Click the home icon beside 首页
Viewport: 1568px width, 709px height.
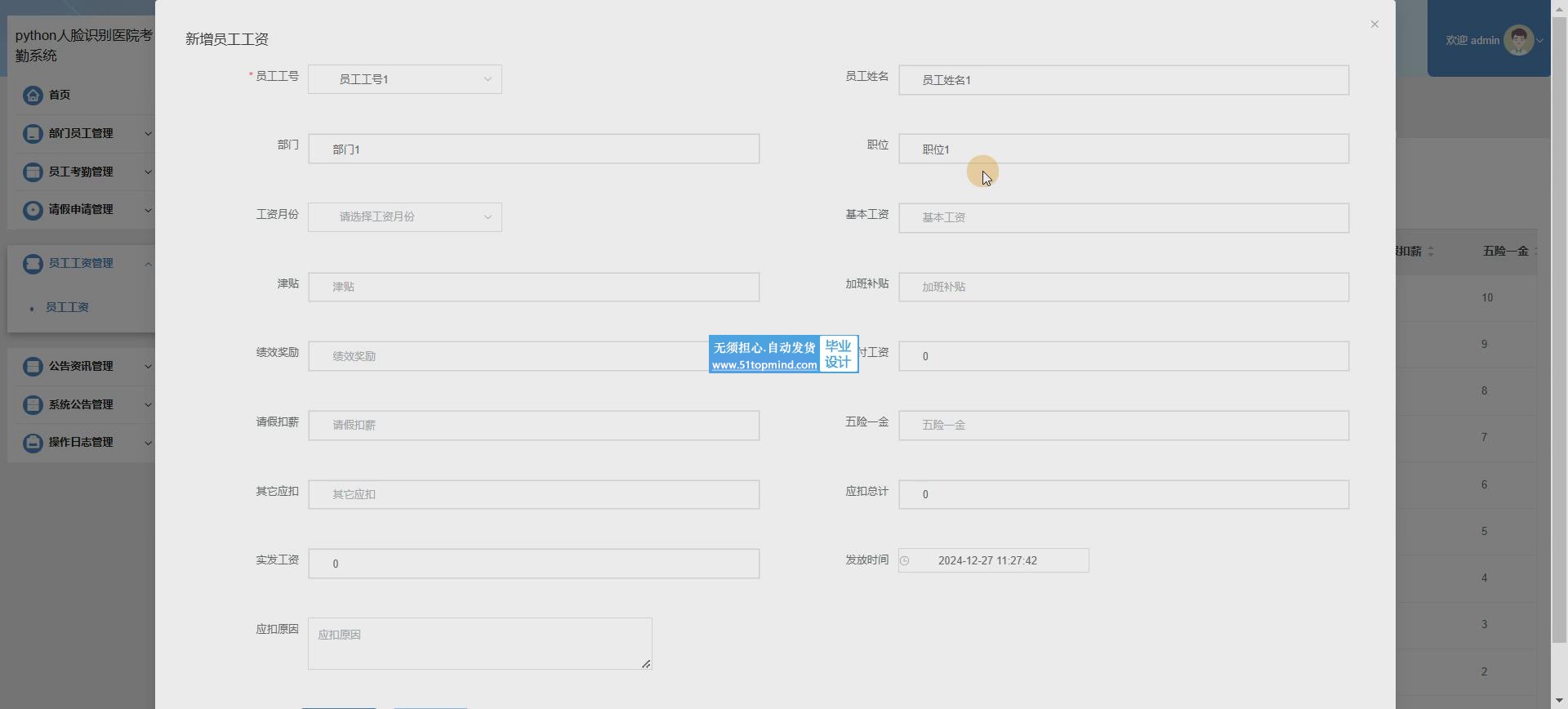(33, 96)
